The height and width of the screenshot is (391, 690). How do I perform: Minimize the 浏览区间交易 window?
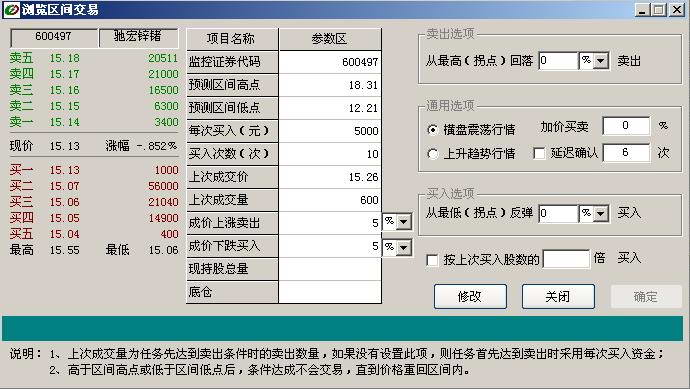coord(642,10)
